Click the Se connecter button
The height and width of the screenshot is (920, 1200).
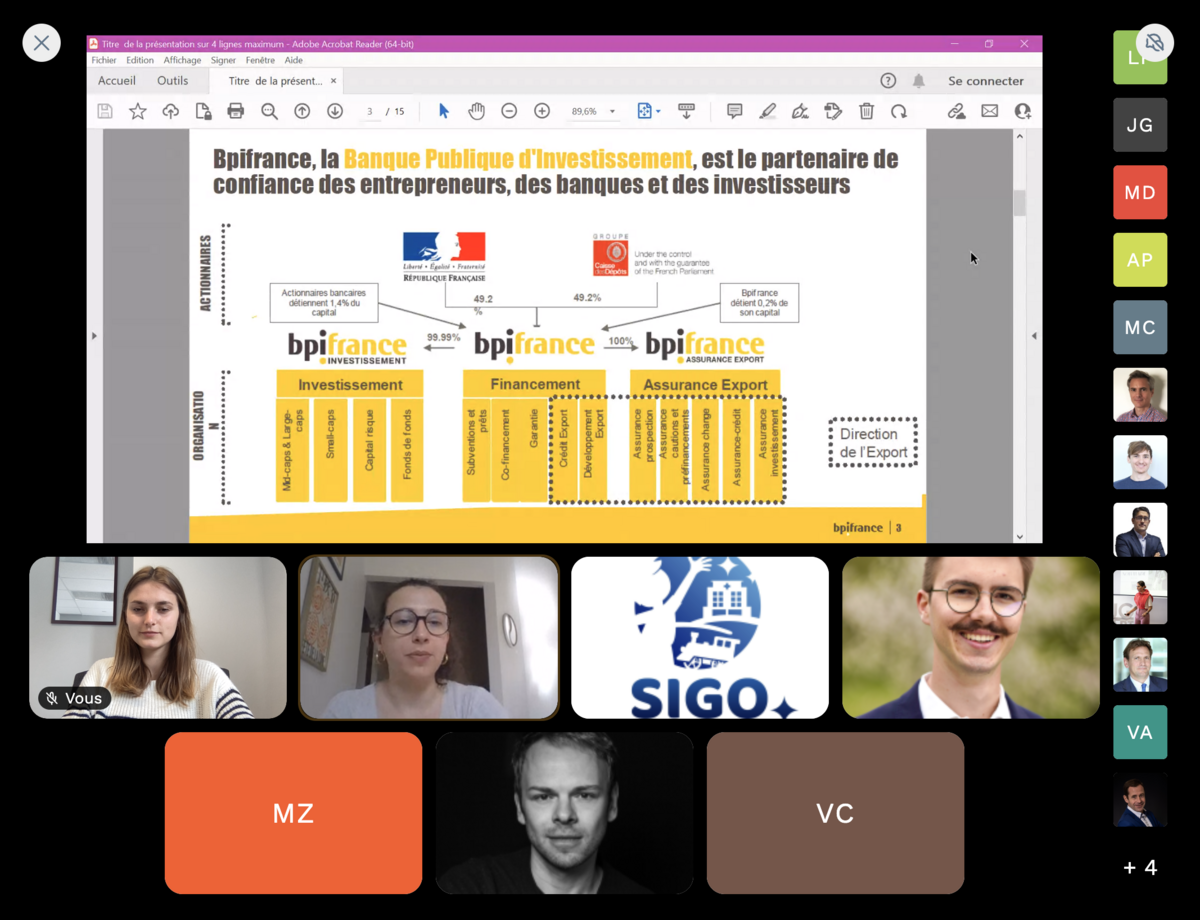coord(985,81)
